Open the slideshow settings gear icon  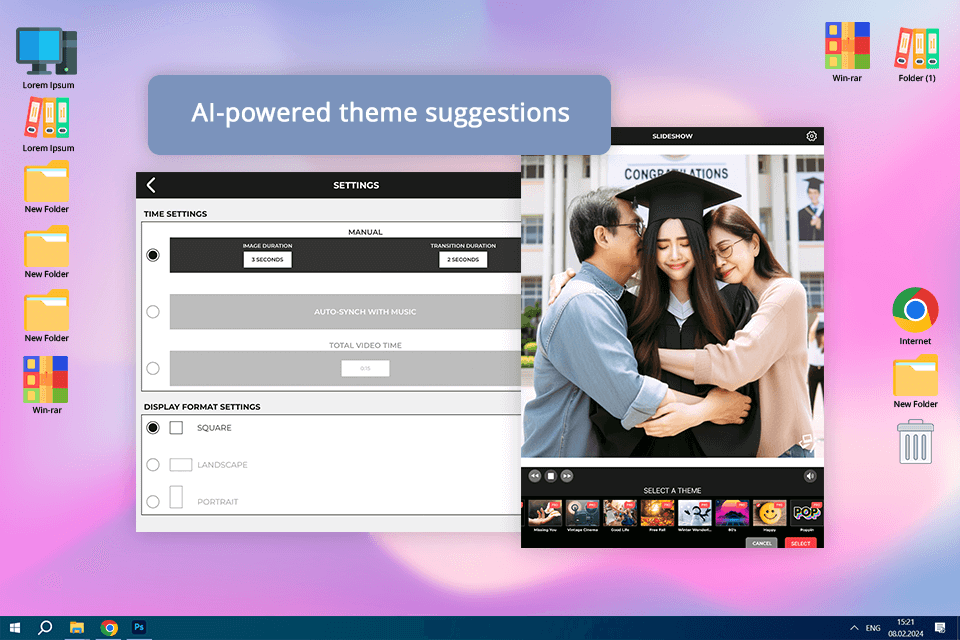click(x=811, y=136)
